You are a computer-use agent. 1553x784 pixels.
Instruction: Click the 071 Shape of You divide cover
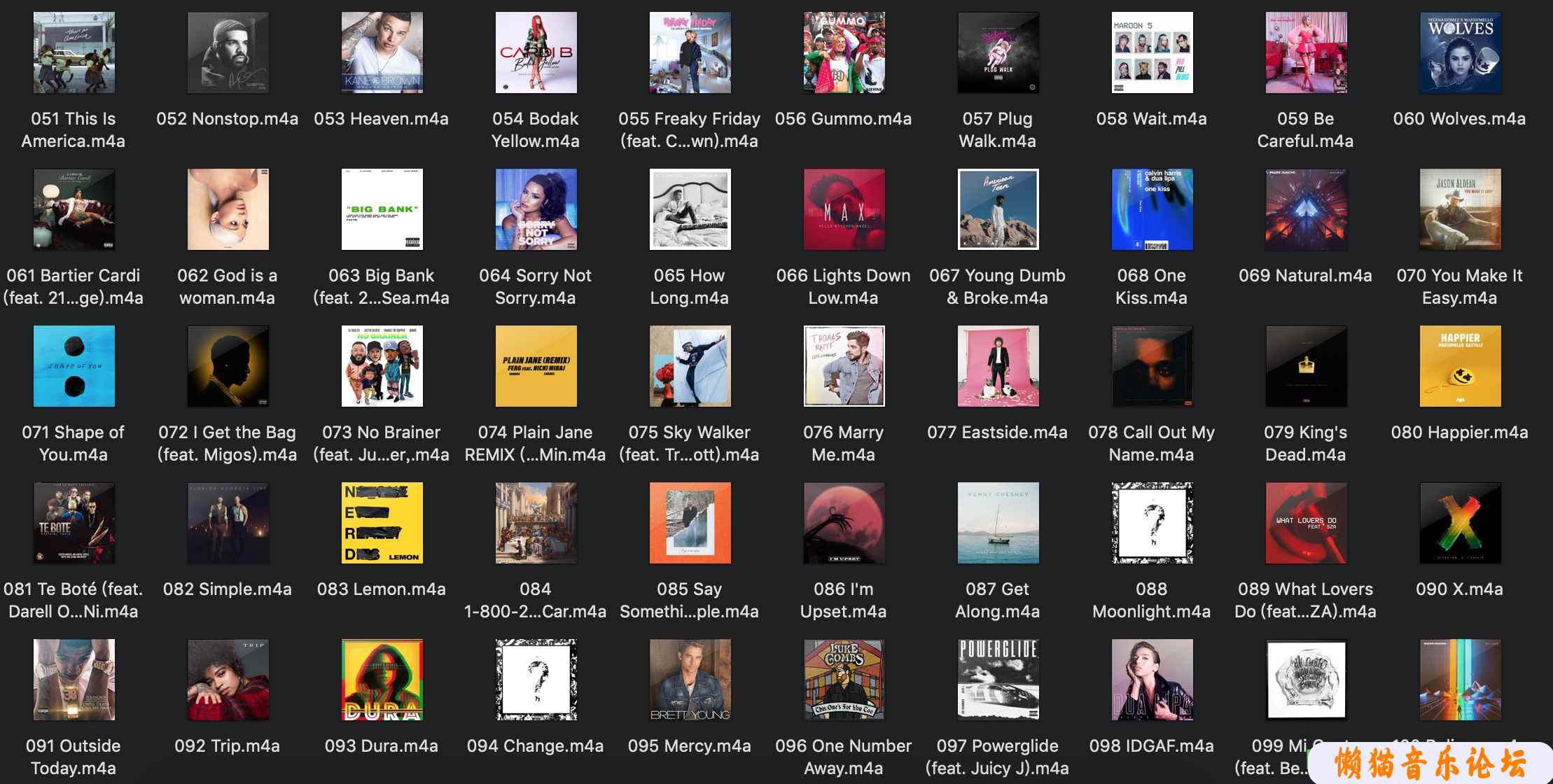pos(74,366)
